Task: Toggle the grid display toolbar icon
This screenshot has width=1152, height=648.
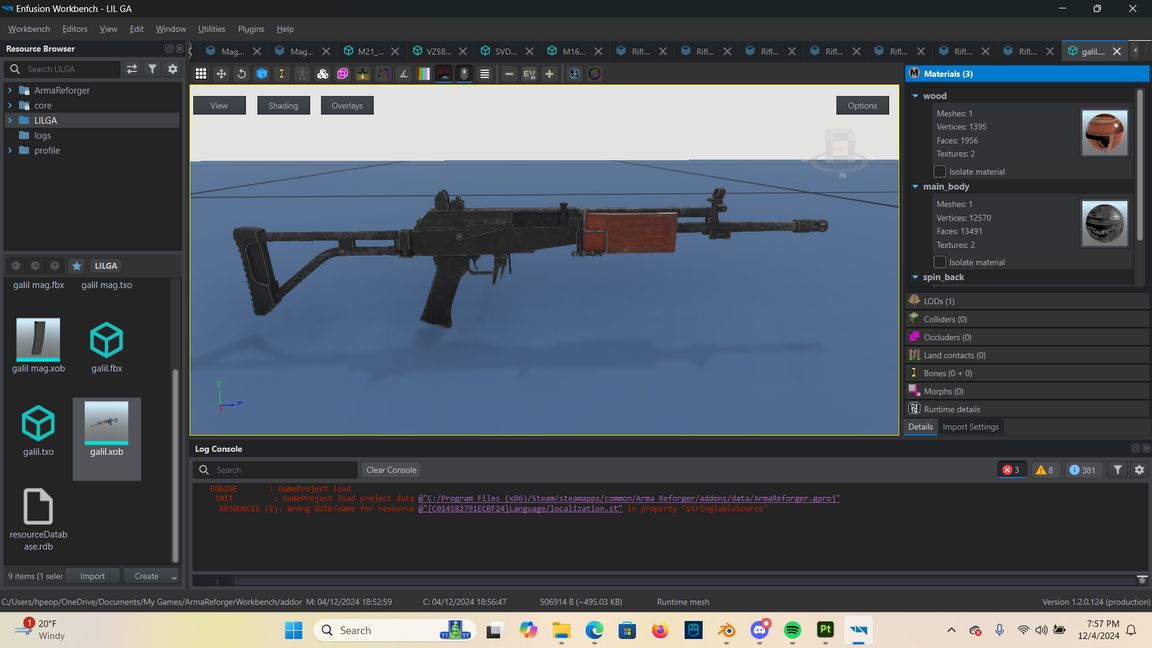Action: click(201, 74)
